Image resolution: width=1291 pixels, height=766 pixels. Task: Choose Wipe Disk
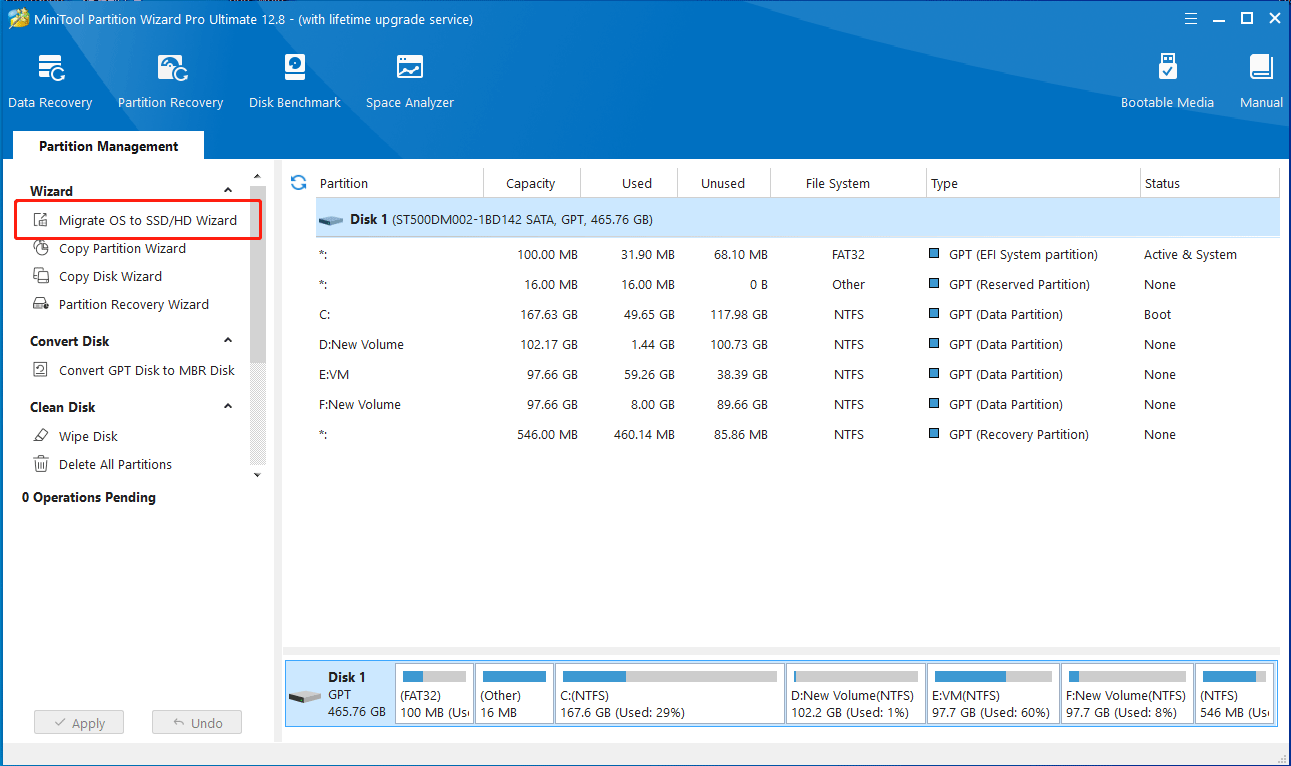(x=88, y=436)
